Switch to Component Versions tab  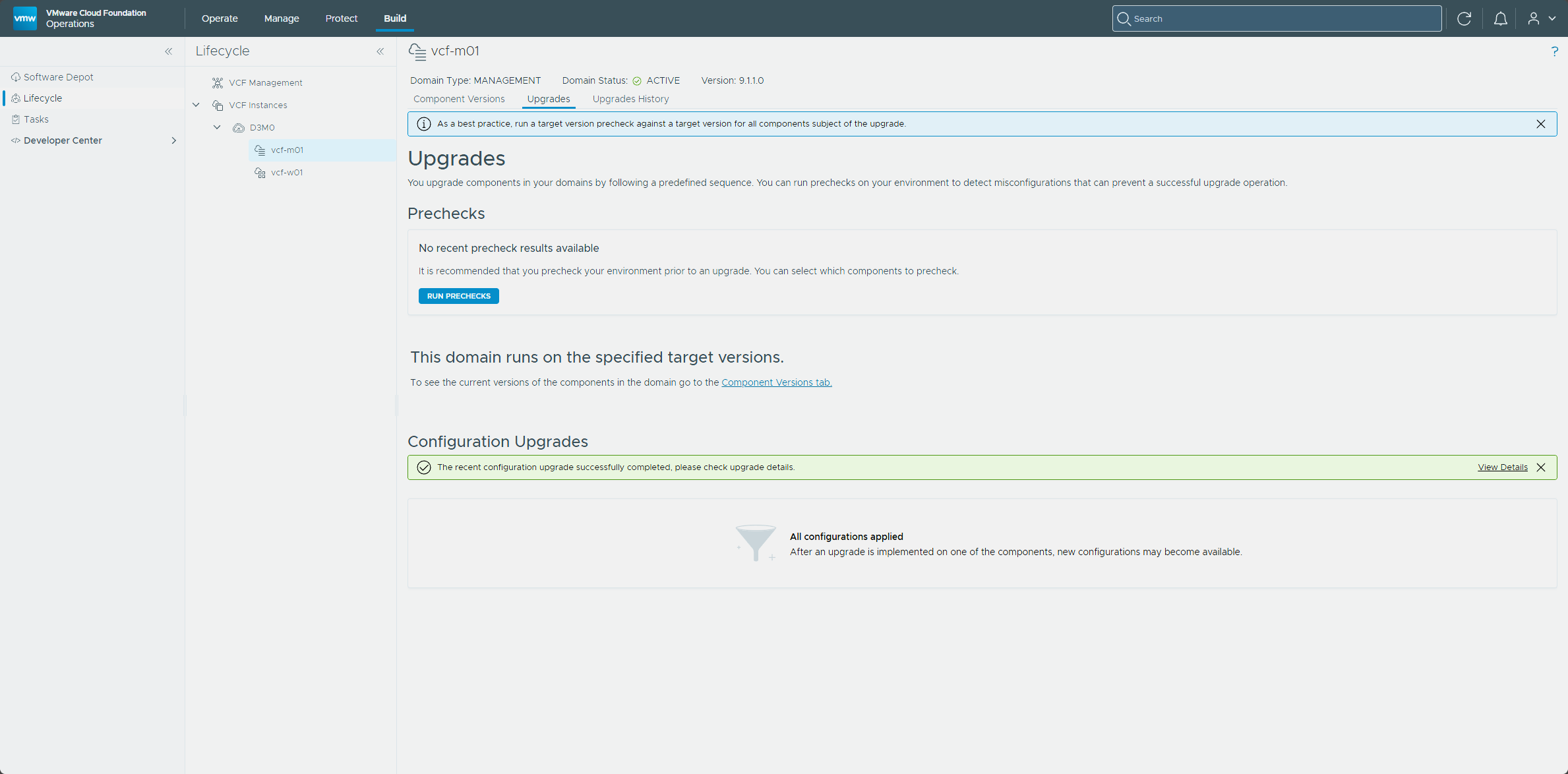point(459,99)
